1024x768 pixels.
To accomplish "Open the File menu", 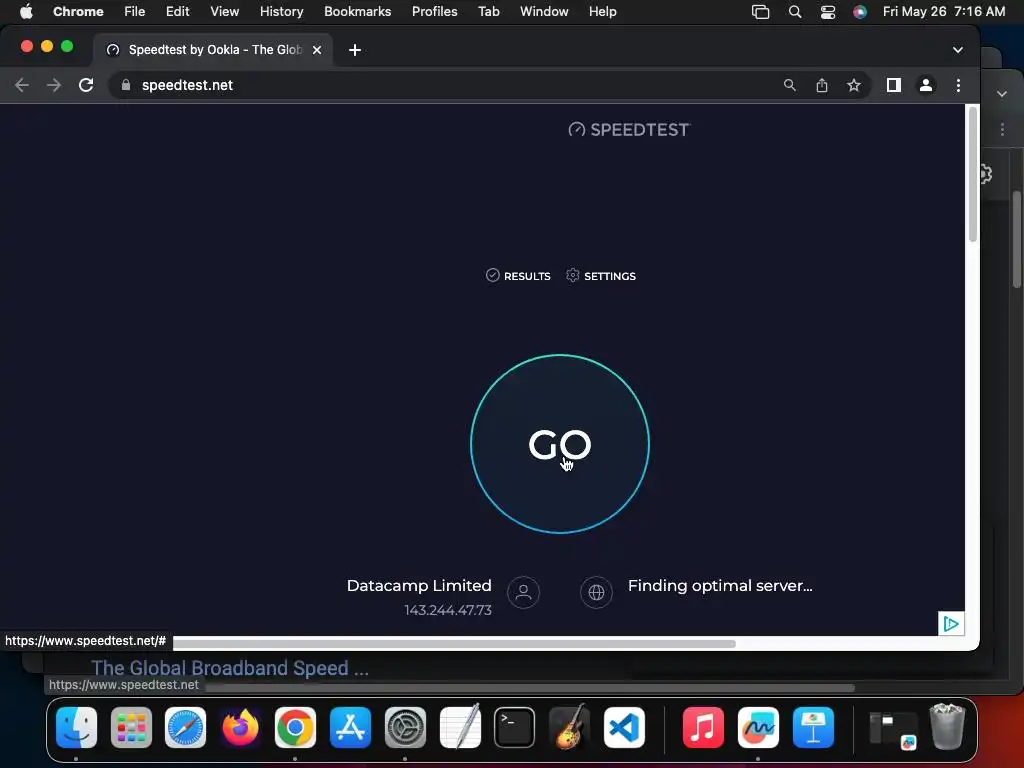I will coord(135,11).
